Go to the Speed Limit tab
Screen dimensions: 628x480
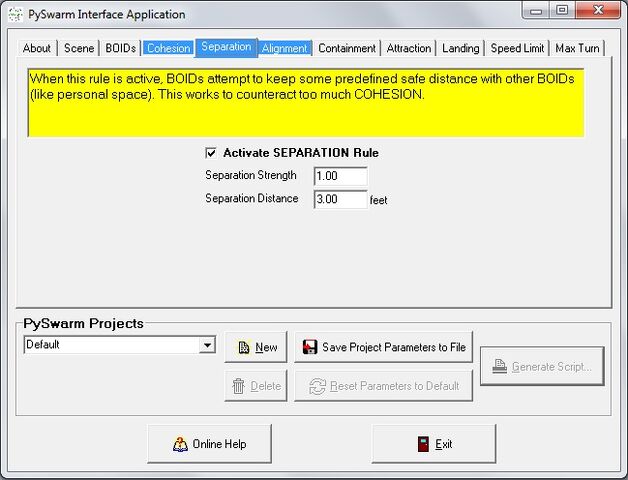(x=517, y=48)
